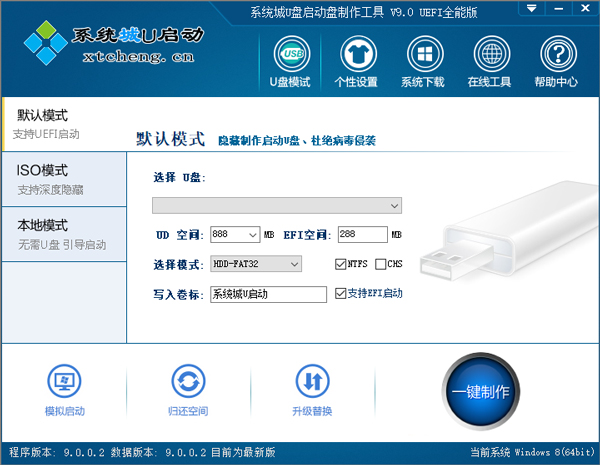Click 支持深度隐藏 subtitle text

50,190
